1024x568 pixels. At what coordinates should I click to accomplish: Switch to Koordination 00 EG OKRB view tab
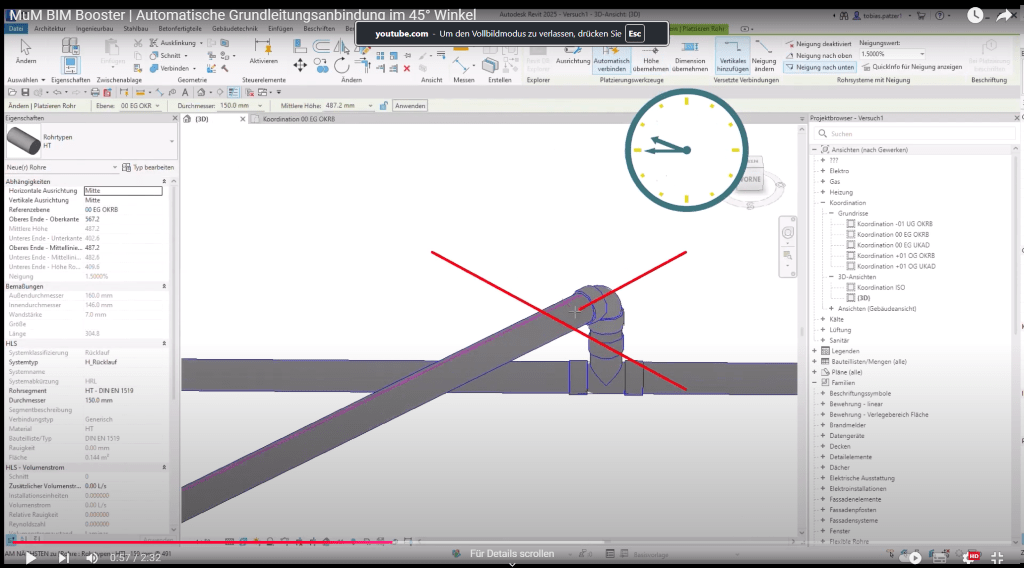coord(298,119)
